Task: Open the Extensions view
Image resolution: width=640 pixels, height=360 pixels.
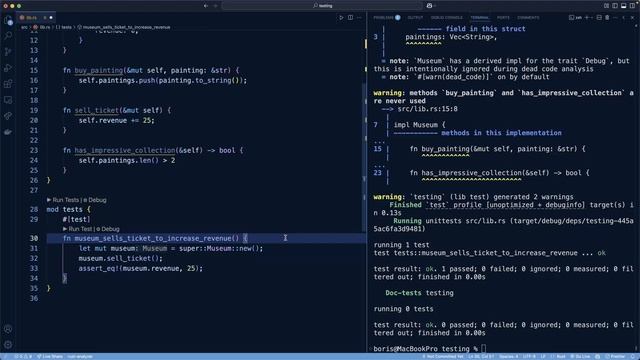Action: click(x=8, y=84)
